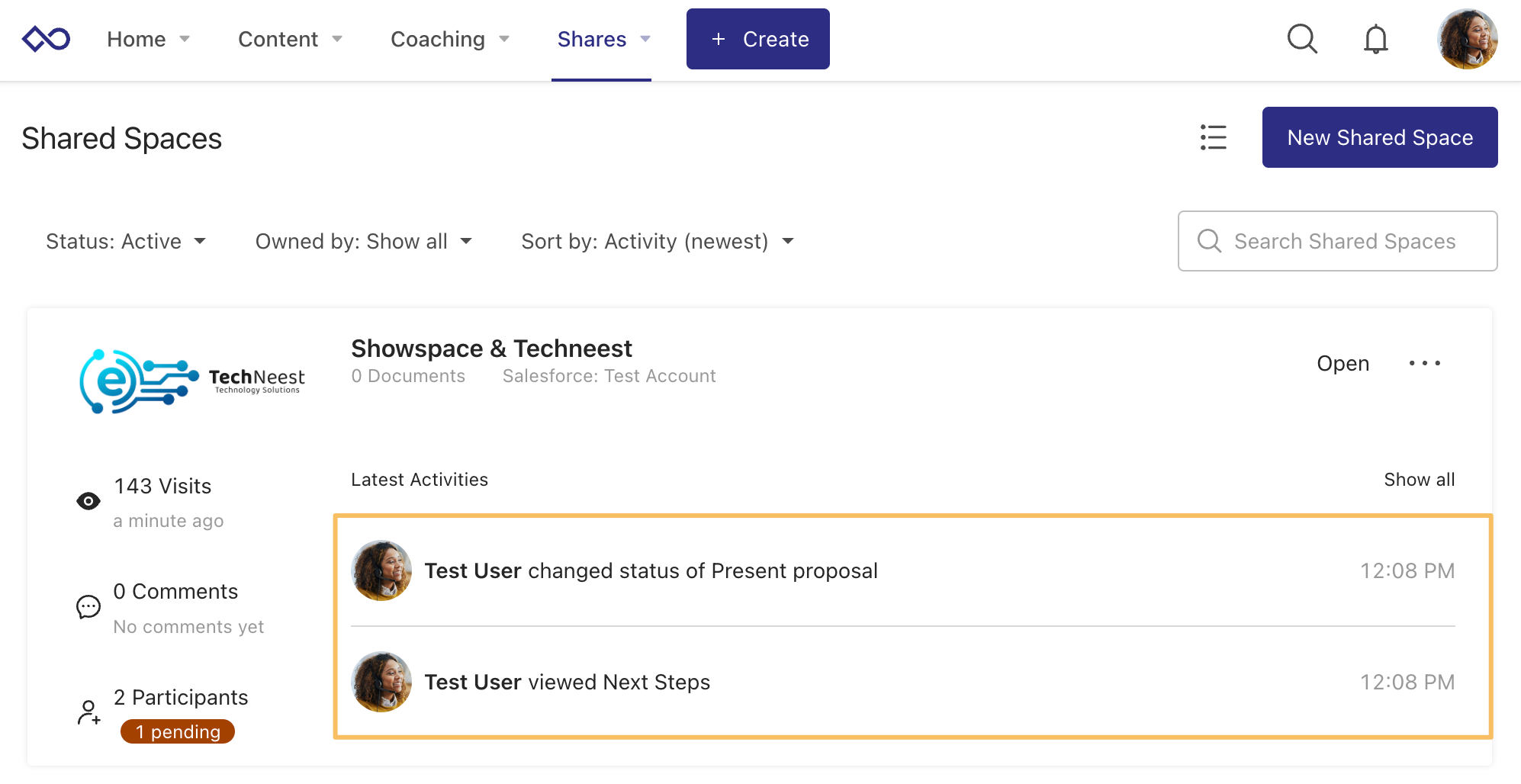Click '143 Visits' stat
1521x784 pixels.
[162, 487]
